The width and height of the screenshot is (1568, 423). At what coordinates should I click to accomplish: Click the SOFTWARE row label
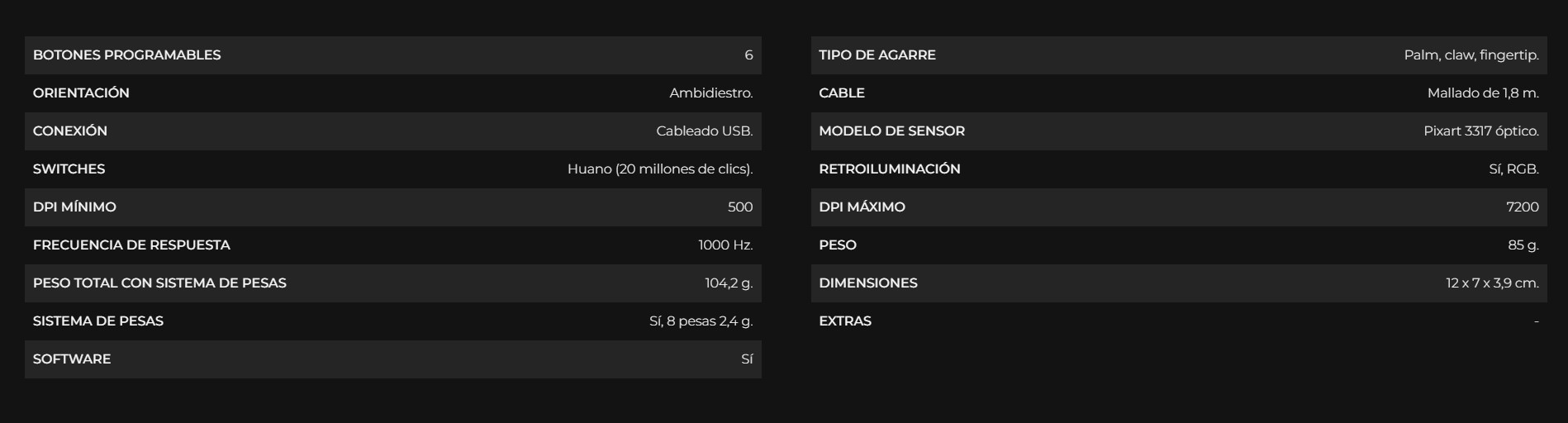(72, 359)
